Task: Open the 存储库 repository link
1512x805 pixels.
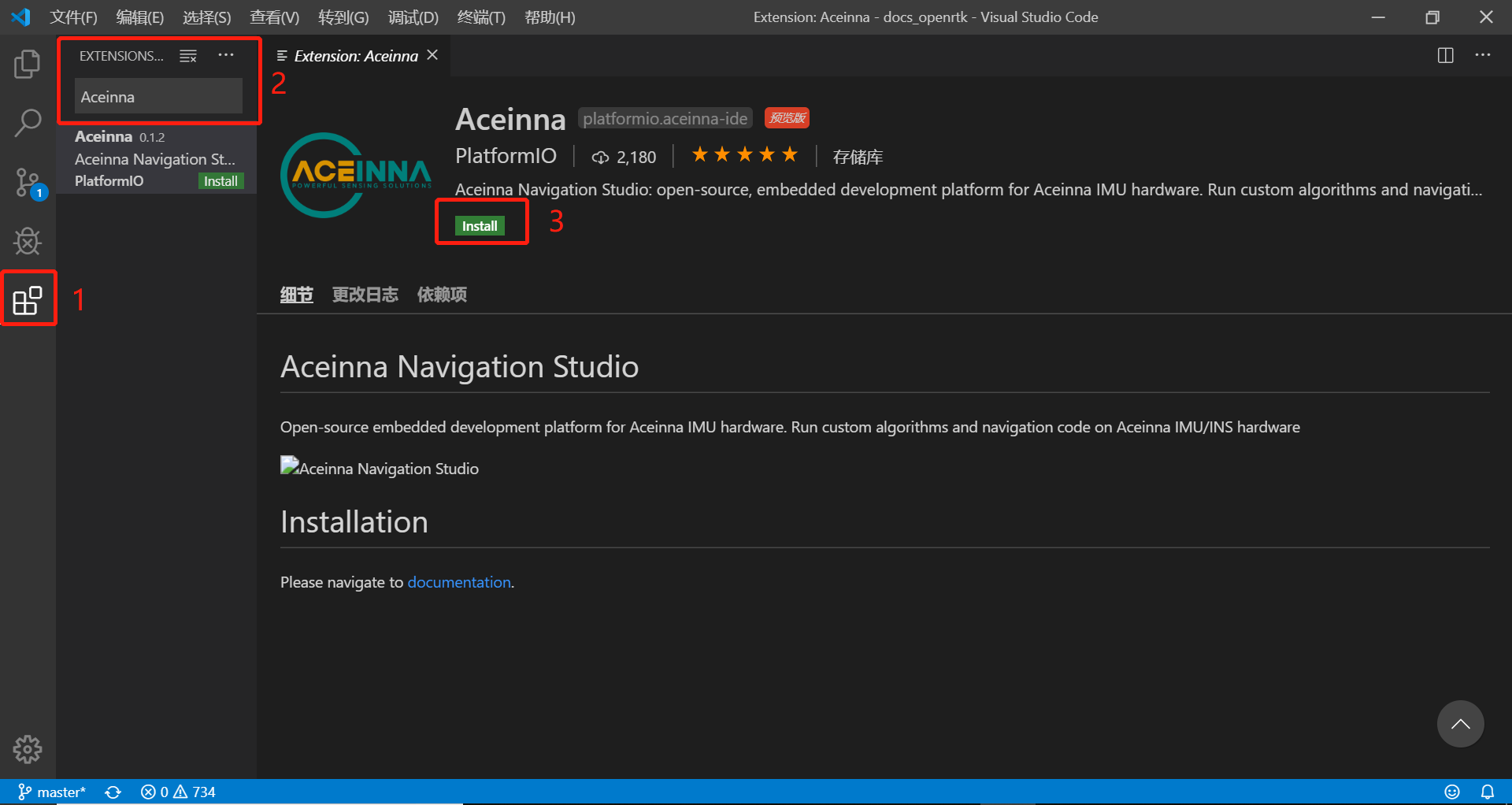Action: [x=858, y=157]
